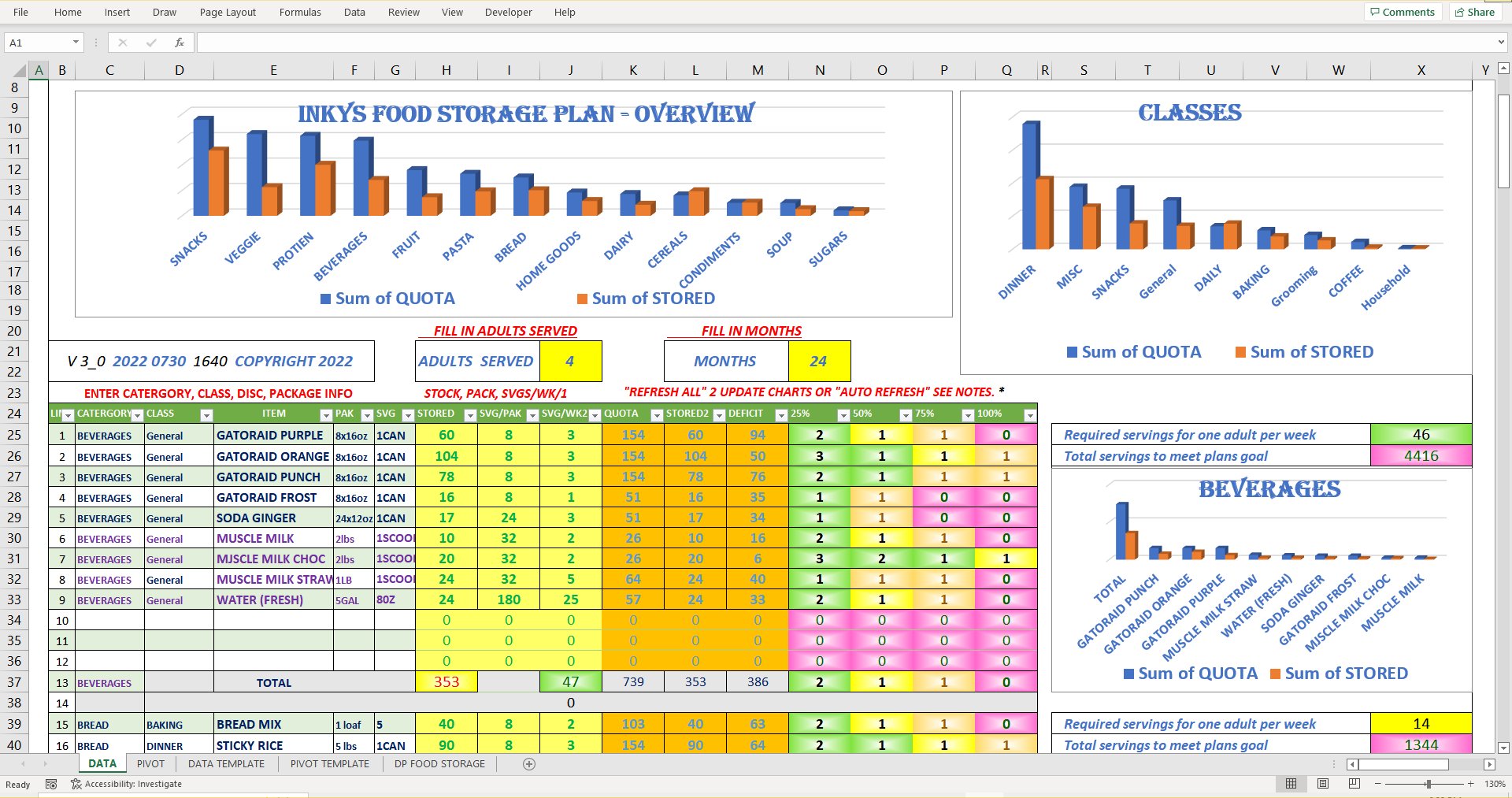The image size is (1512, 798).
Task: Click the cancel entry X icon
Action: point(122,43)
